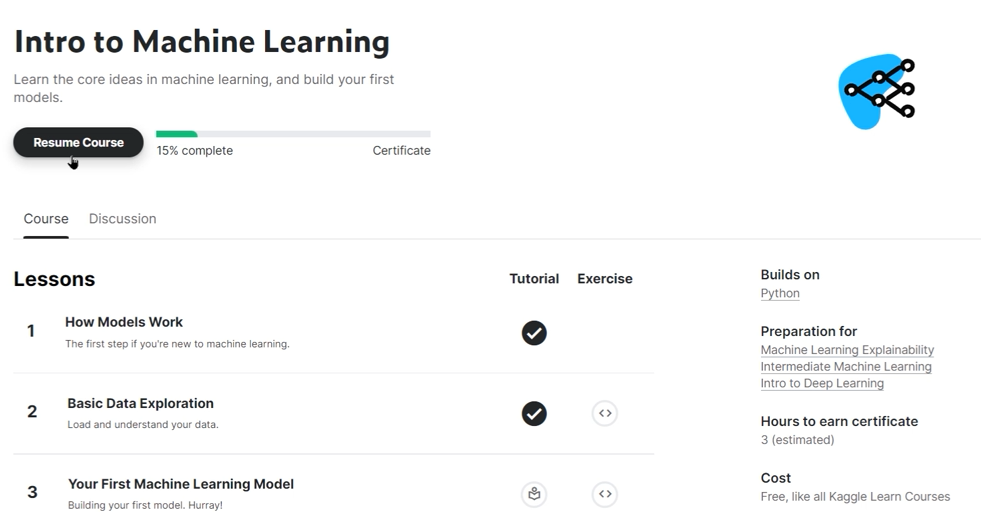Click the Certificate label

(401, 151)
